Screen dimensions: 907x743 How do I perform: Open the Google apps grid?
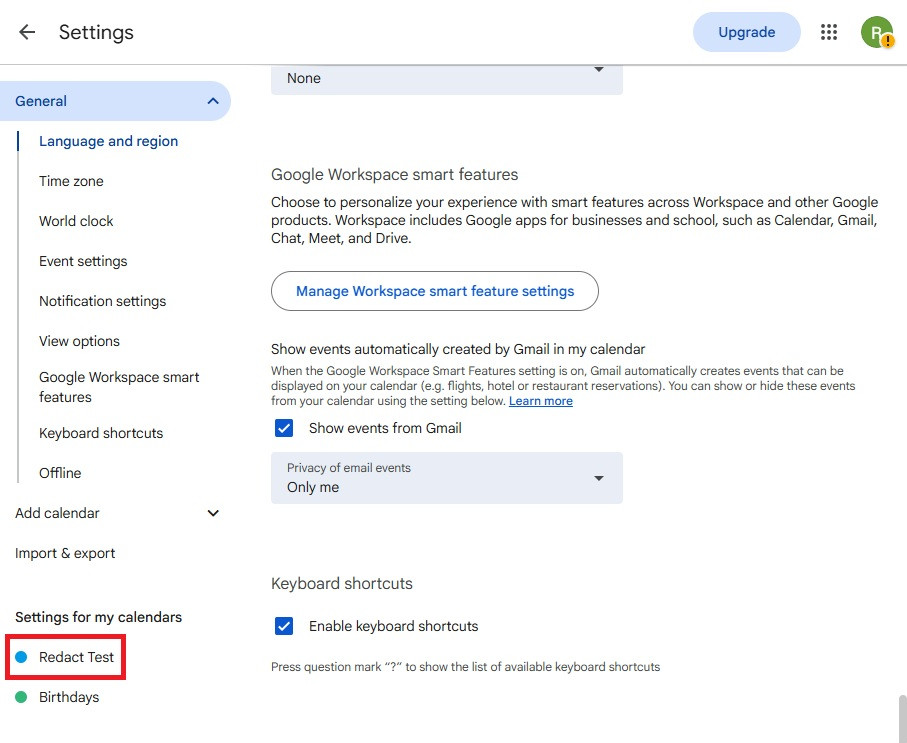pos(828,32)
